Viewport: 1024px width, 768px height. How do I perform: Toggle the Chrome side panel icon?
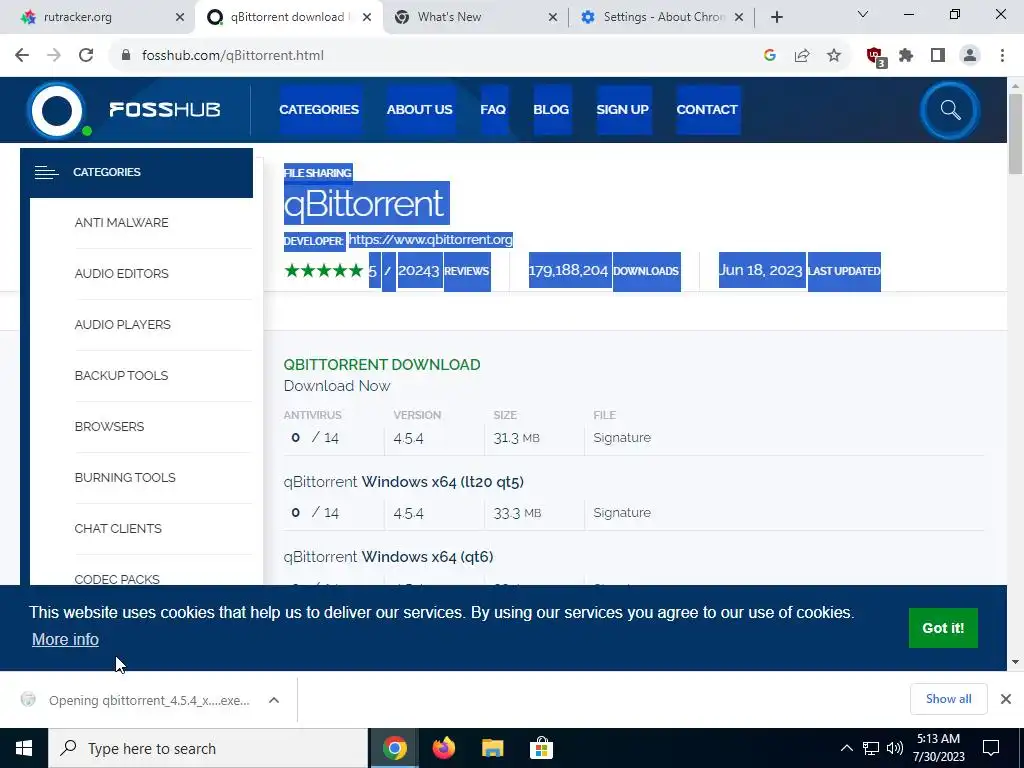tap(938, 56)
